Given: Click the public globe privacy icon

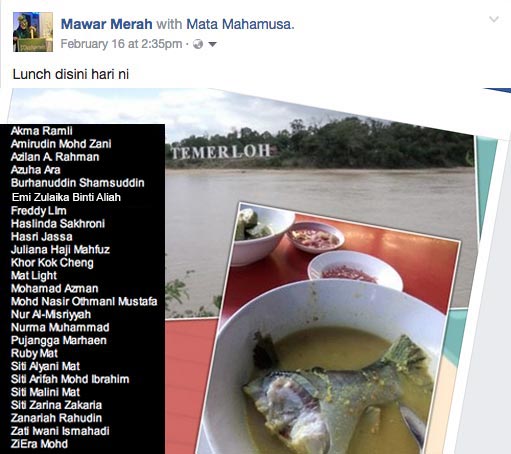Looking at the screenshot, I should click(x=198, y=44).
